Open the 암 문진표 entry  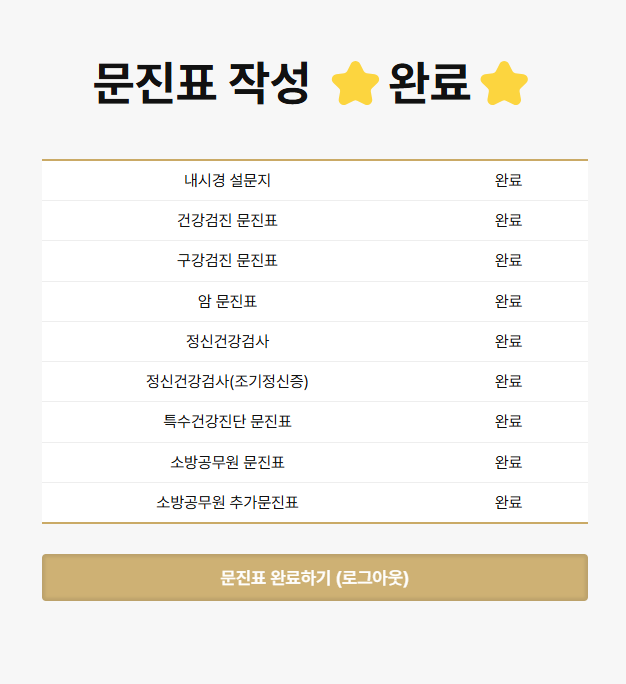click(x=227, y=301)
